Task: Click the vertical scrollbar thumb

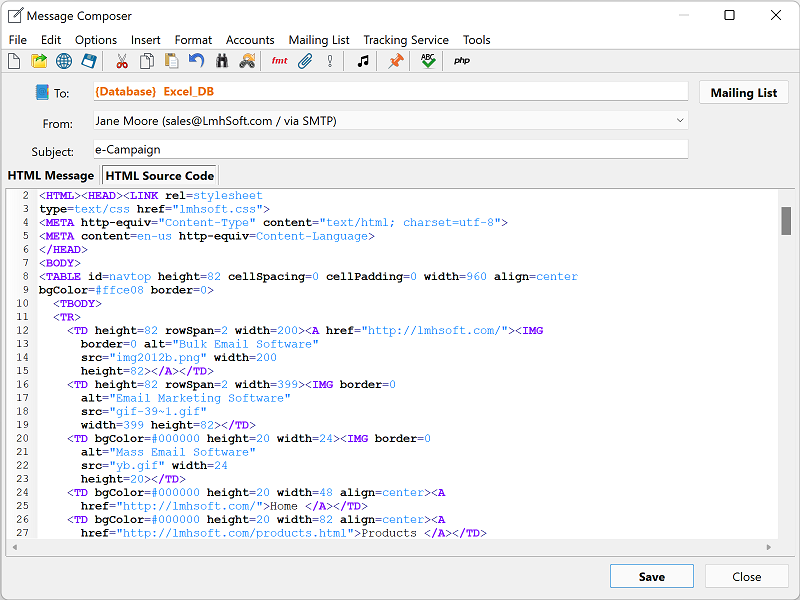Action: pyautogui.click(x=786, y=221)
